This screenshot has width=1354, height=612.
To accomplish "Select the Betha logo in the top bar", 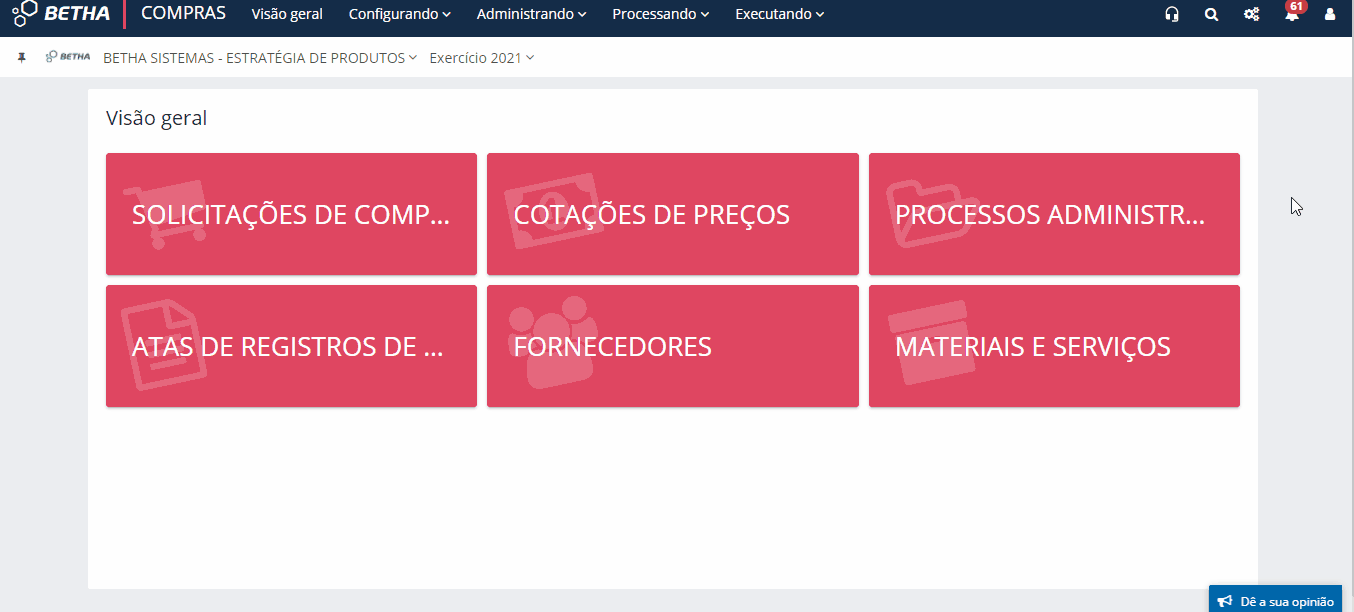I will [x=60, y=14].
